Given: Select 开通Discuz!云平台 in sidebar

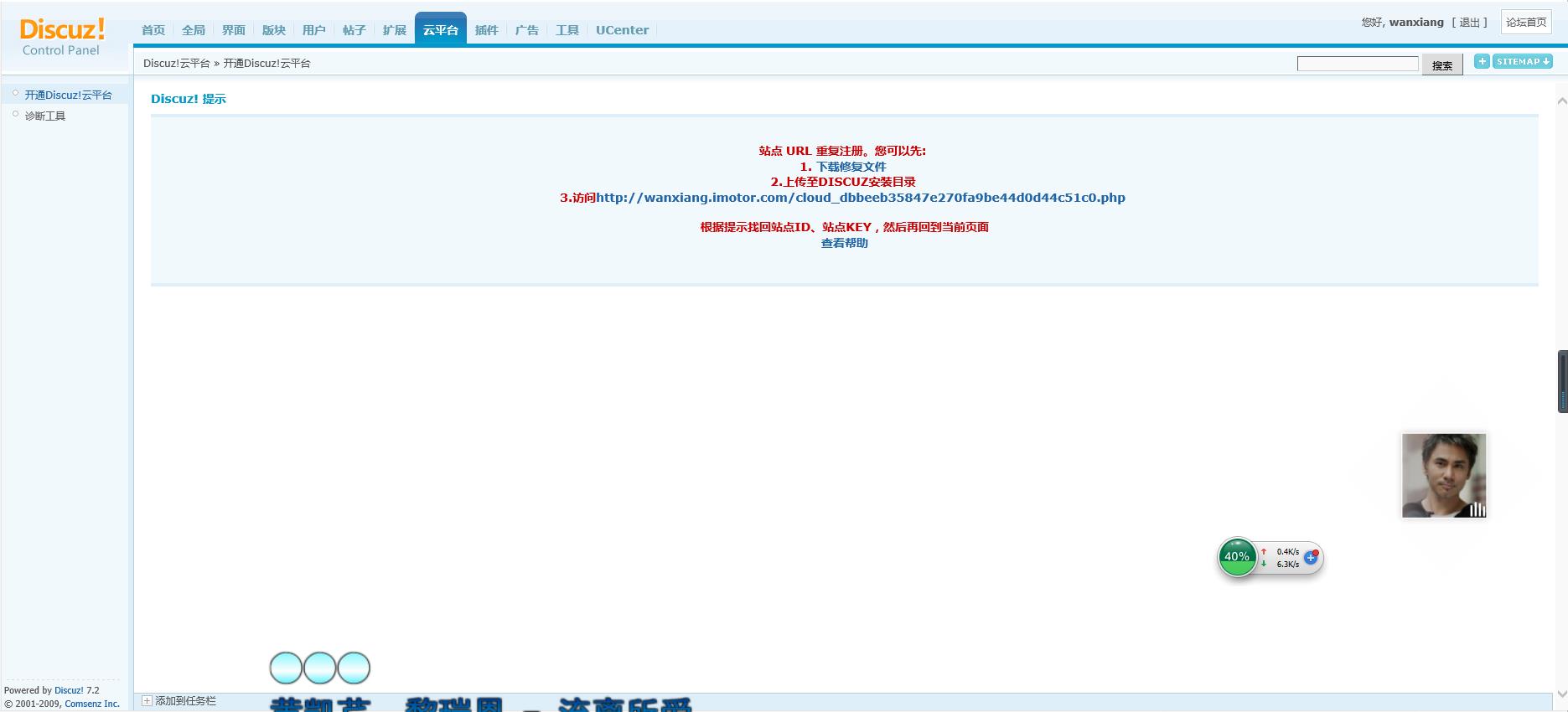Looking at the screenshot, I should pos(68,95).
